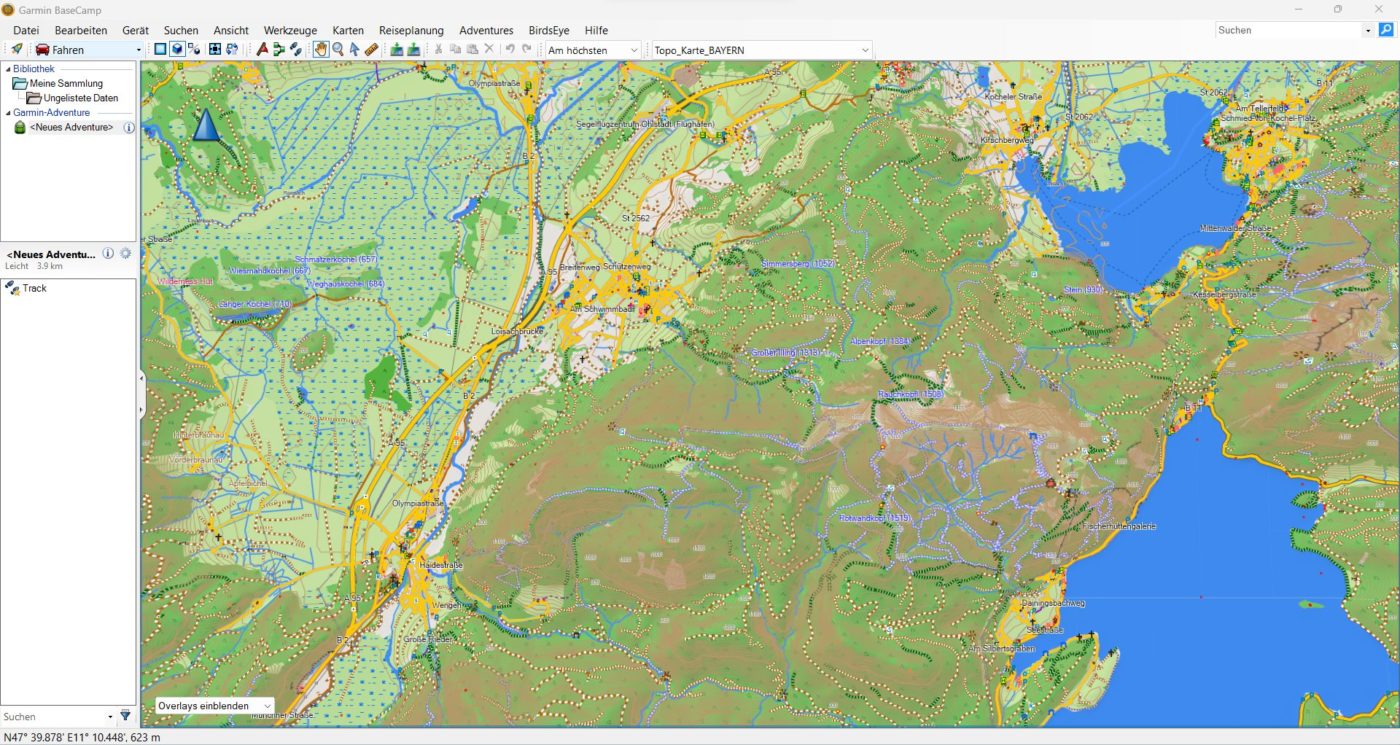1400x745 pixels.
Task: Open the Reiseplanung menu
Action: coord(411,30)
